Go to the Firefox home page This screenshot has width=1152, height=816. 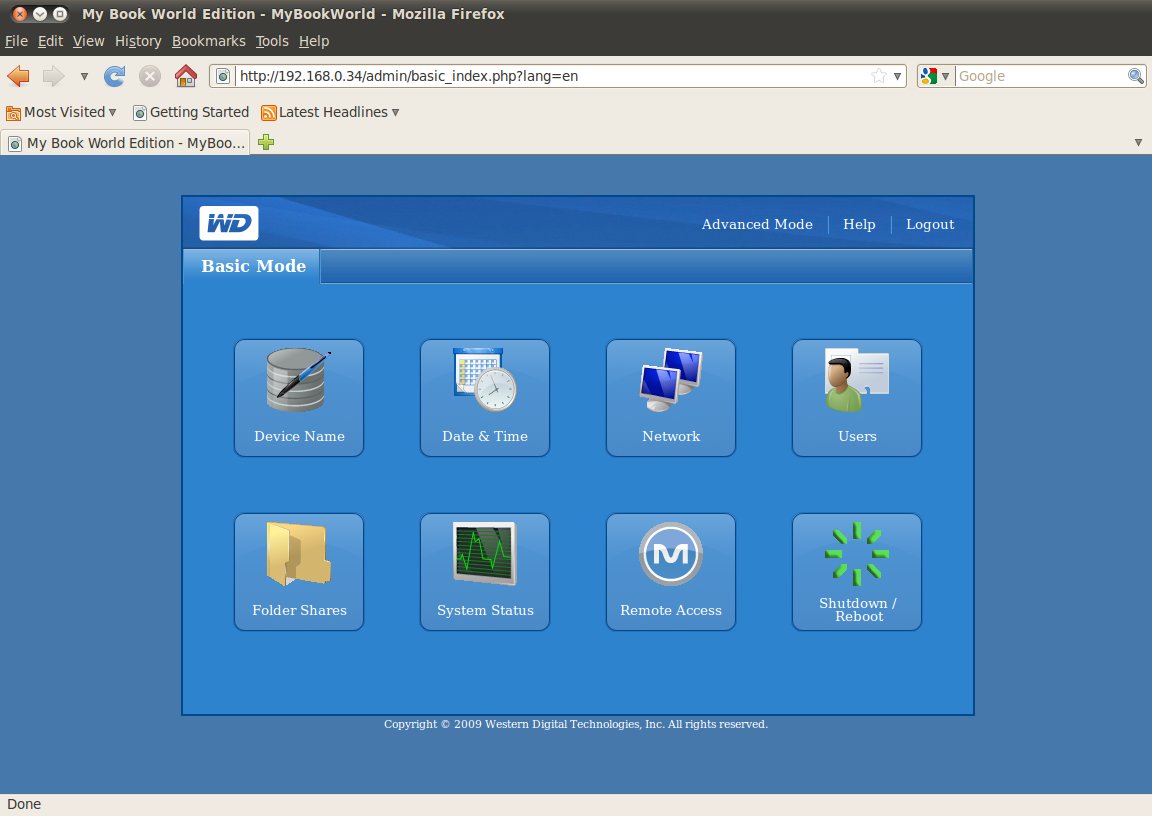185,76
